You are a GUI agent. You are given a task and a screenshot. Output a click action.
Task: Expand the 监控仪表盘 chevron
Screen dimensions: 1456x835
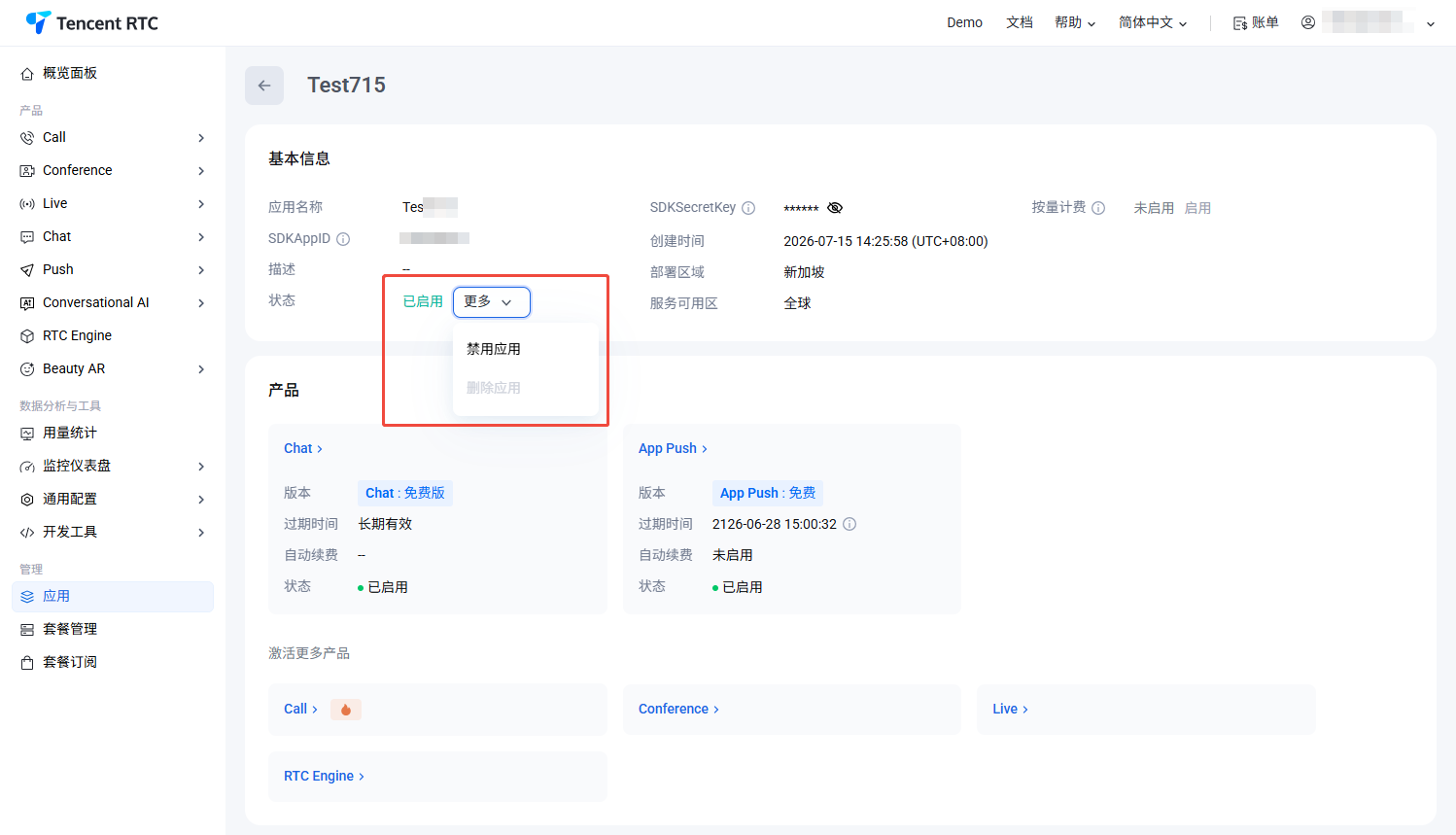click(201, 467)
